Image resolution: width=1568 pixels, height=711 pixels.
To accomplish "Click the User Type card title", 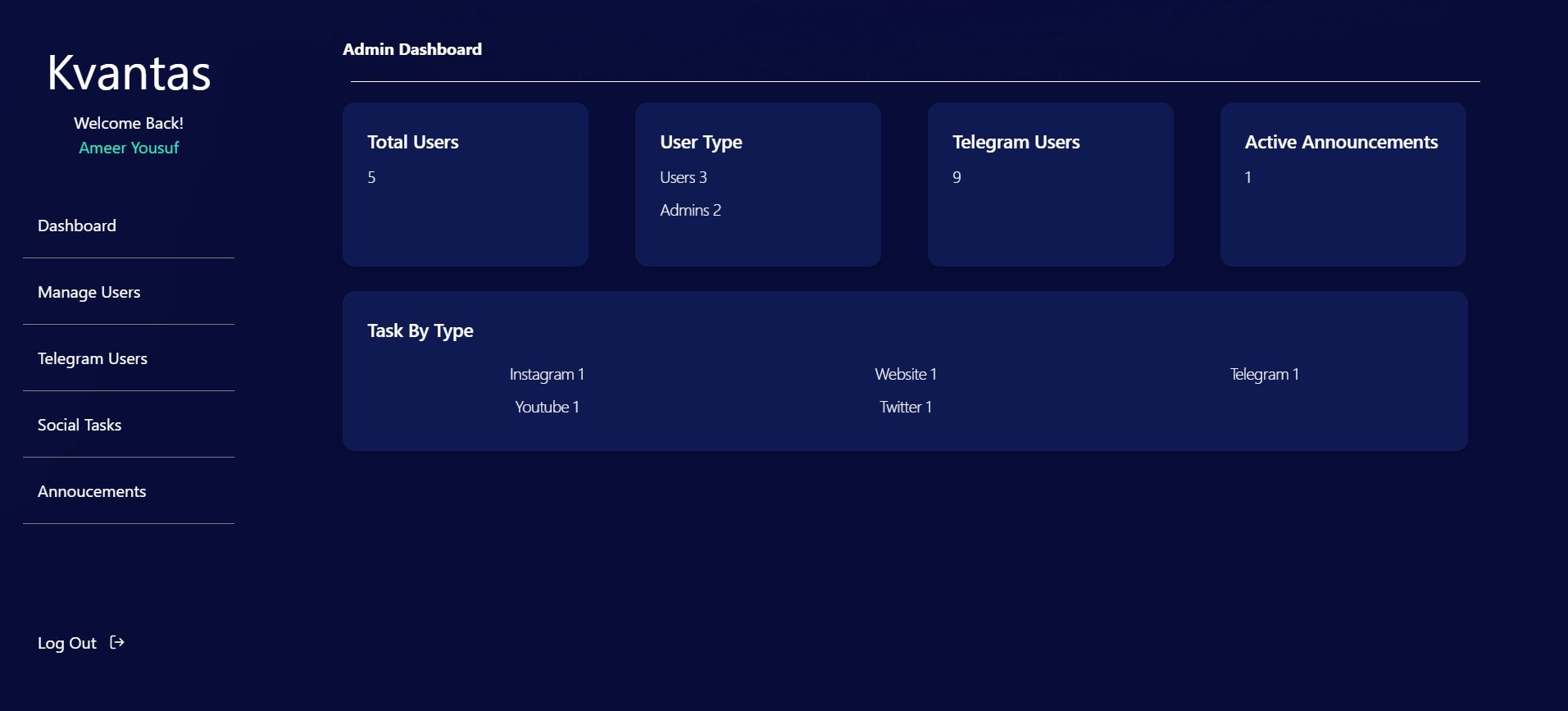I will pos(701,142).
